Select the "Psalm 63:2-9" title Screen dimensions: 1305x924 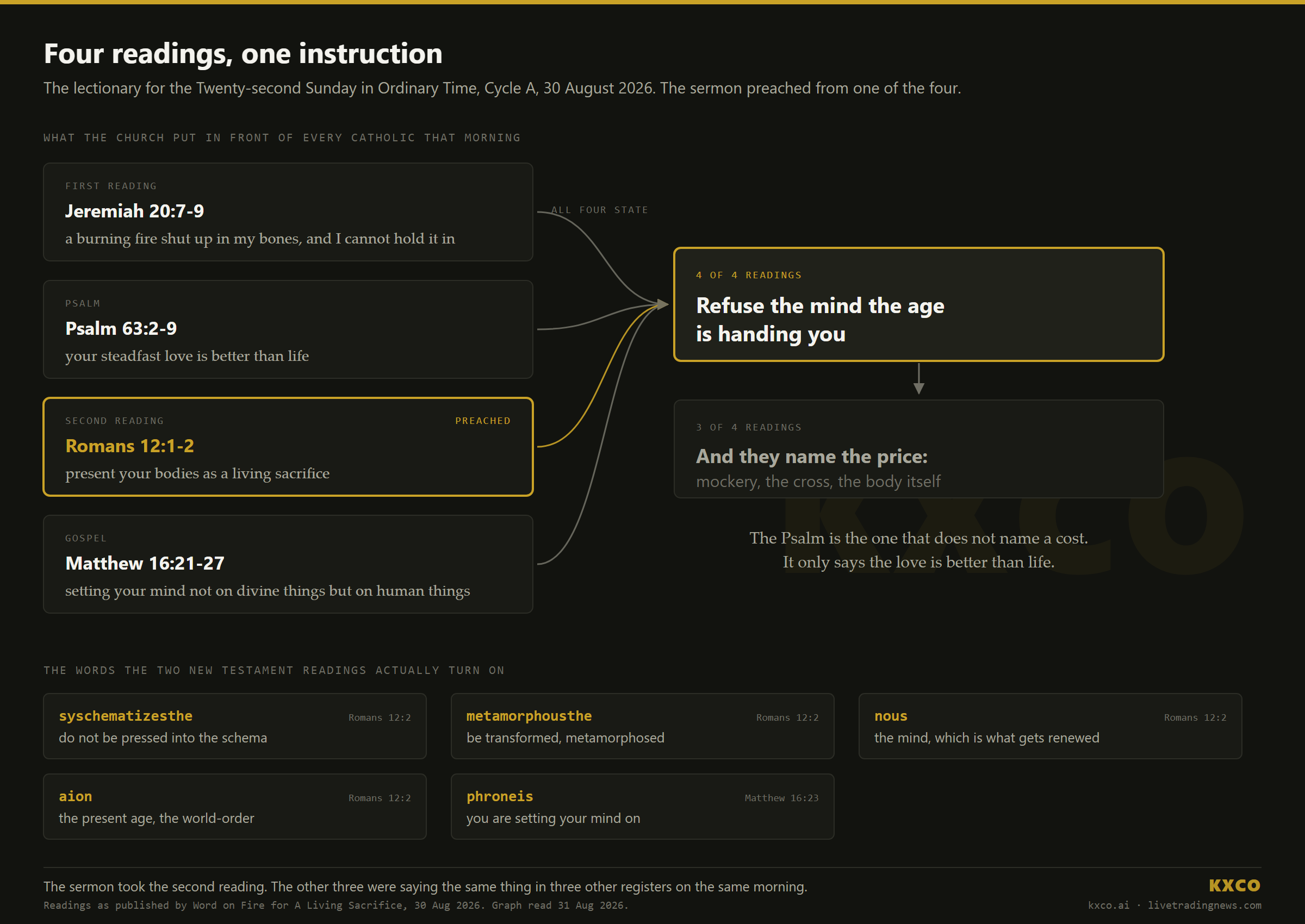[121, 328]
